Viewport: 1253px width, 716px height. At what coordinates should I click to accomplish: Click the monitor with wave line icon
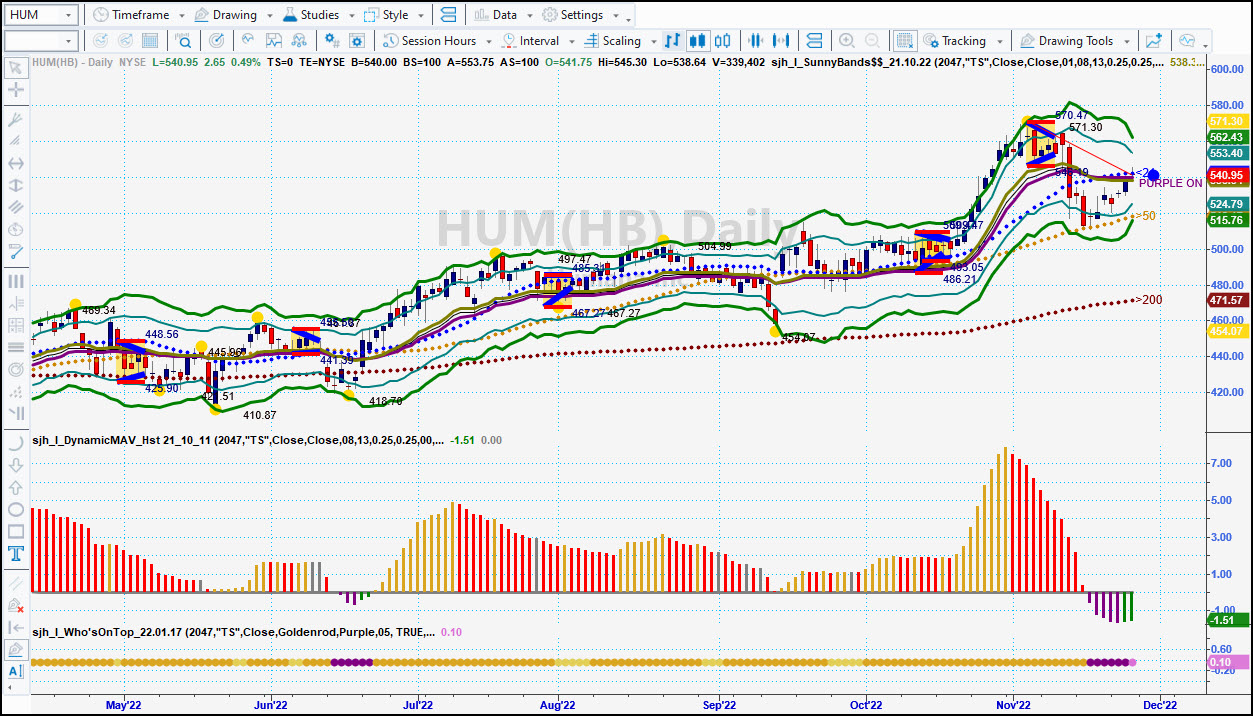tap(1187, 41)
